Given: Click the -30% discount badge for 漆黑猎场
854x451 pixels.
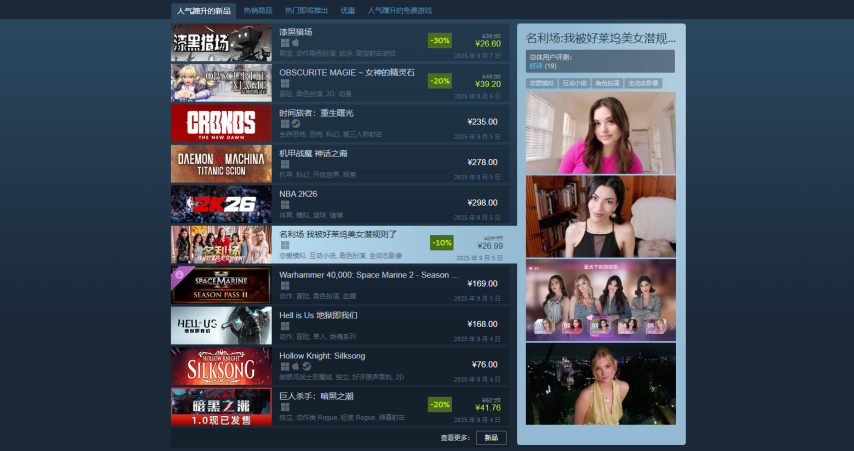Looking at the screenshot, I should tap(440, 40).
